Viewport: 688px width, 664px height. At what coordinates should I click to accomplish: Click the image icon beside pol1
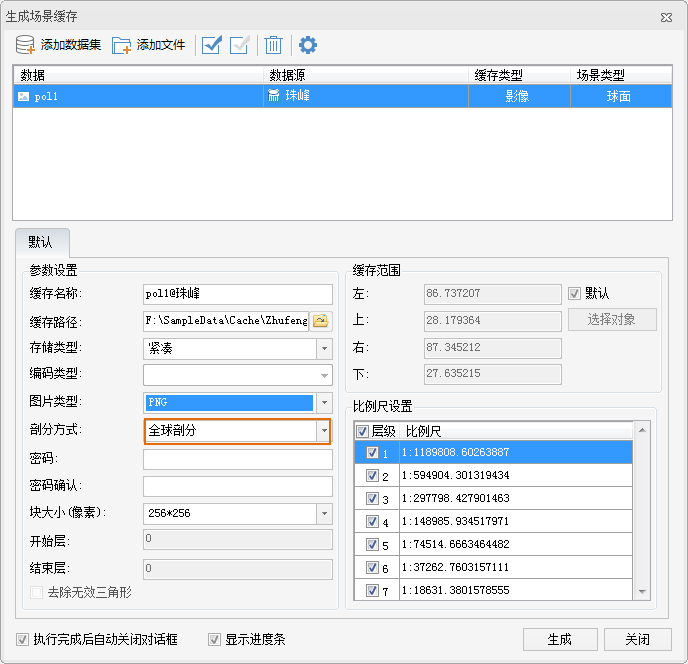point(23,96)
